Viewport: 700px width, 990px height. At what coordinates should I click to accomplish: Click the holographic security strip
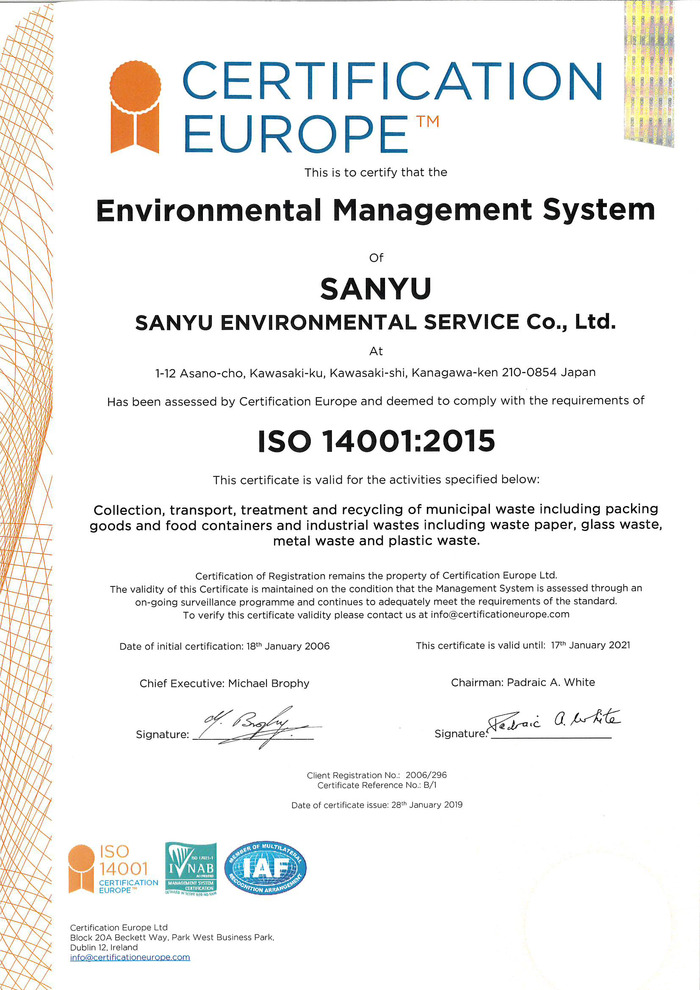pos(649,72)
